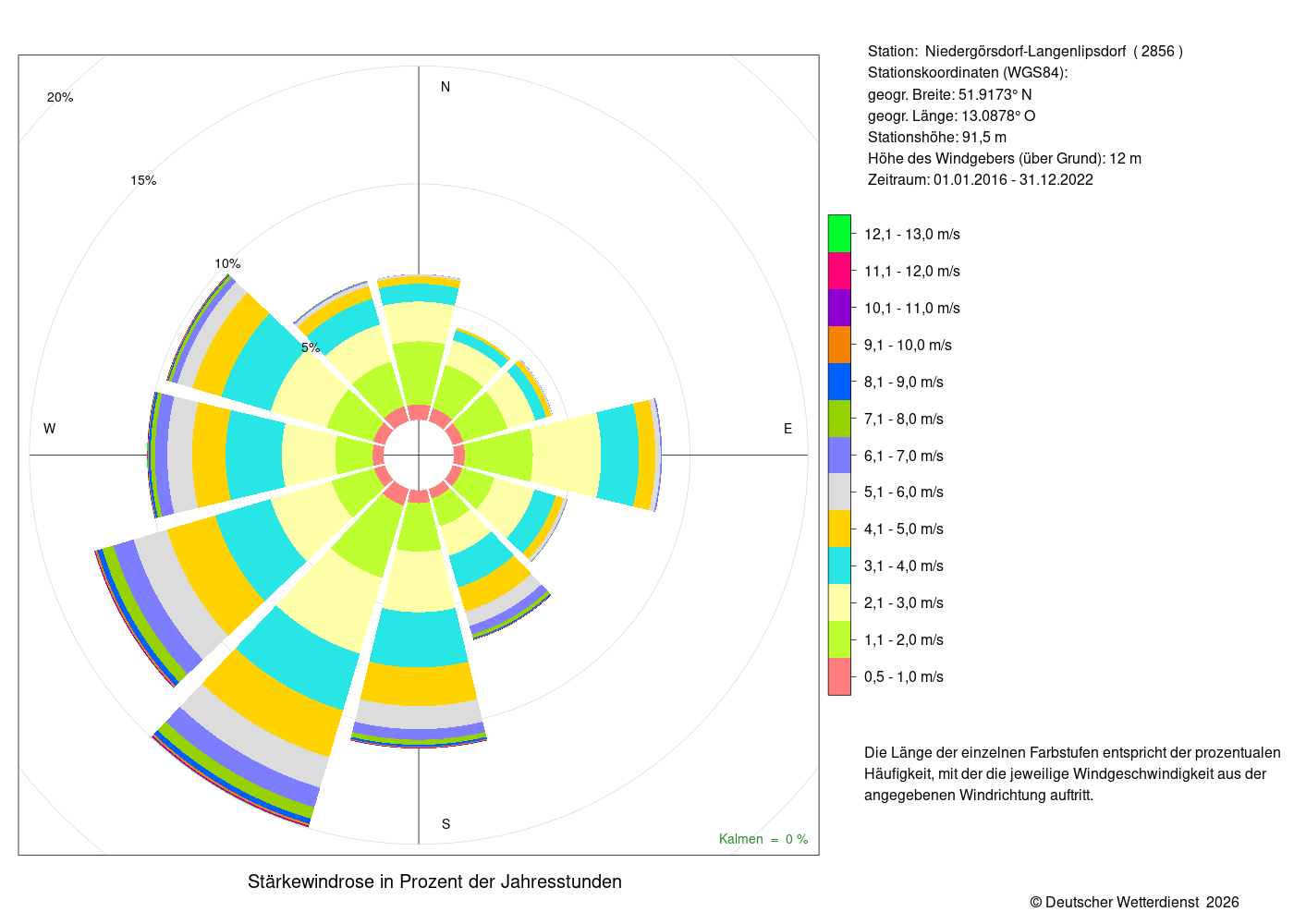
Task: Click the 'Kalmen = 0 %' text
Action: click(763, 839)
